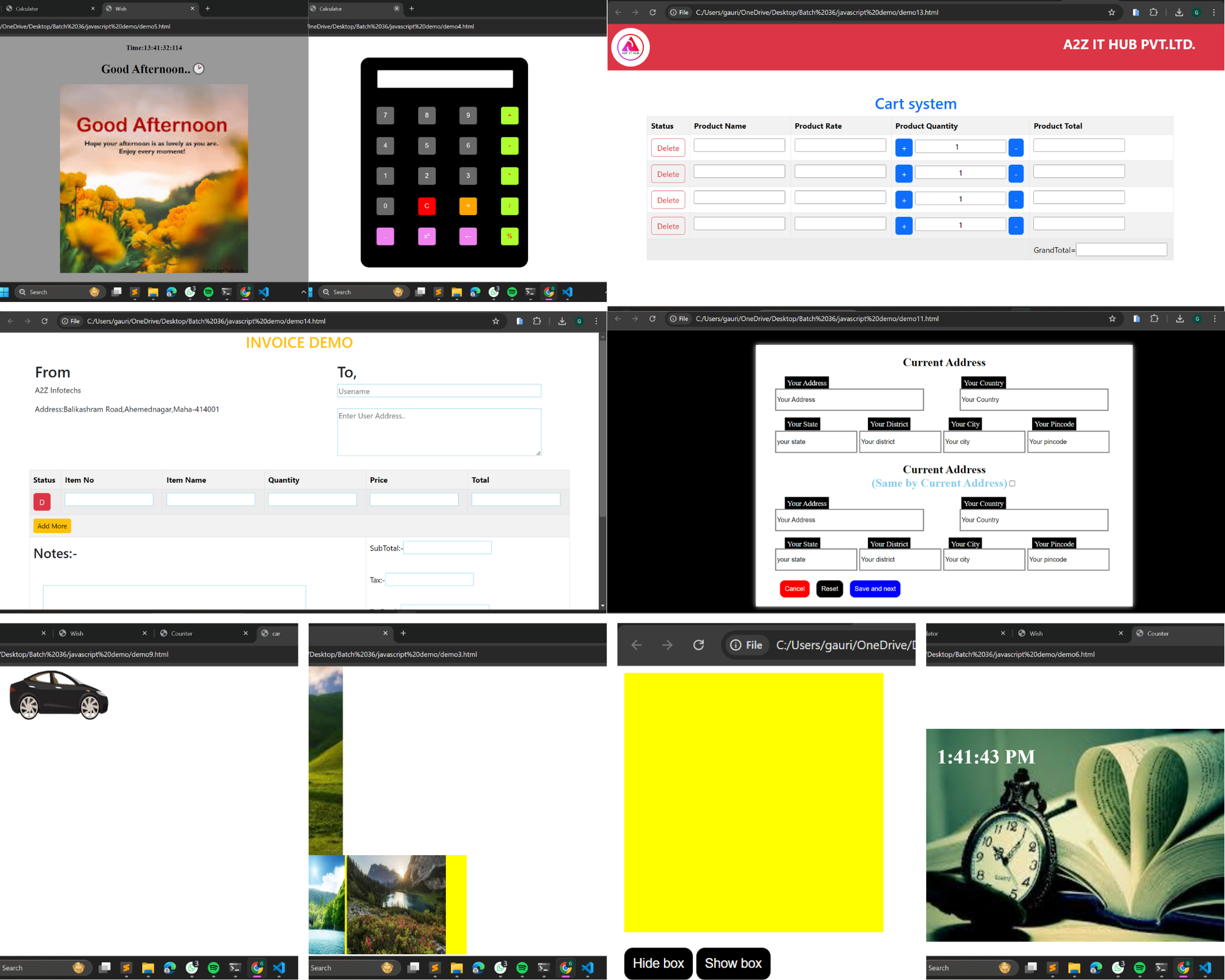Click Edge icon in demo3 window taskbar
The height and width of the screenshot is (980, 1225).
point(478,968)
